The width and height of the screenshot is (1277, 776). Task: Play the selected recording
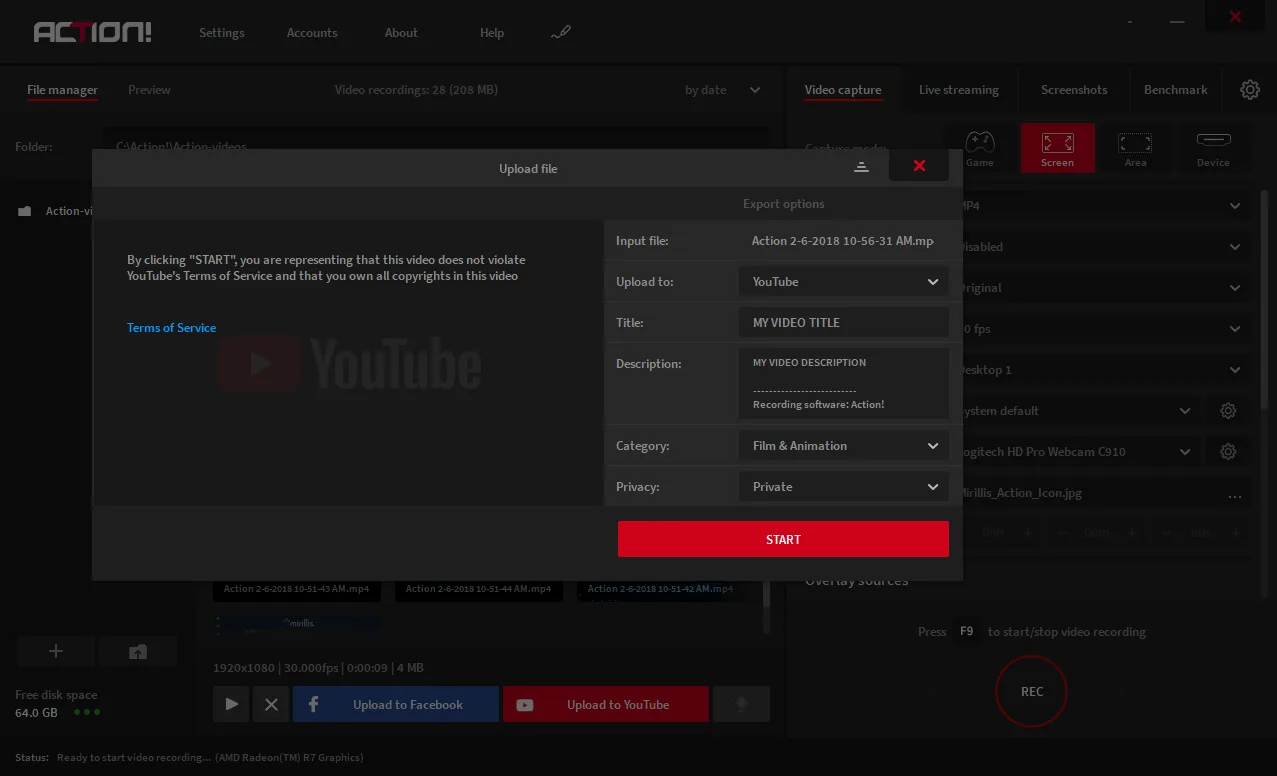pos(231,704)
